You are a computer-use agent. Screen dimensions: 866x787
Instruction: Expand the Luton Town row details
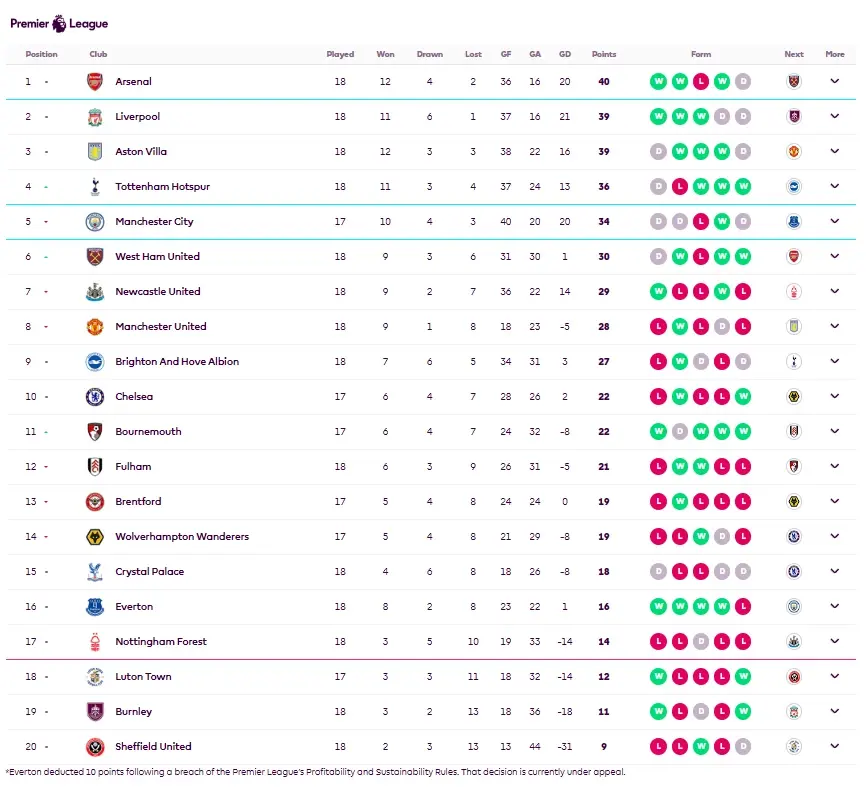(835, 676)
